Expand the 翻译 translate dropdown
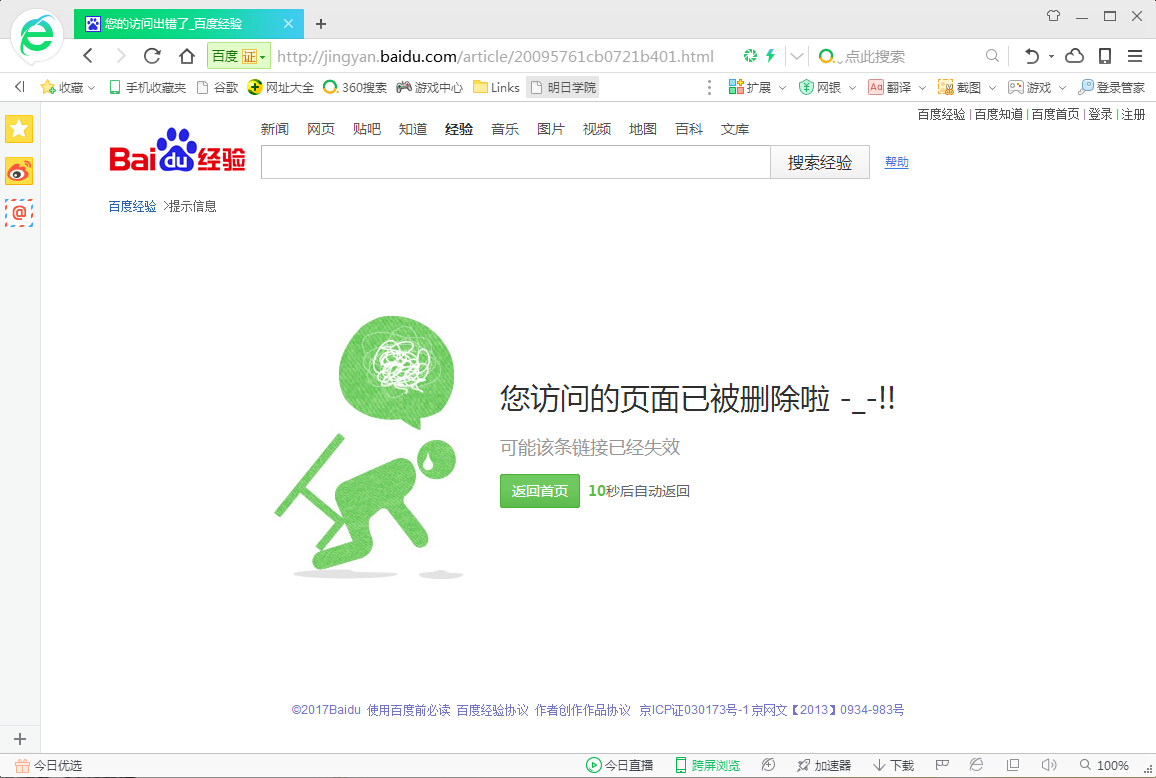 pyautogui.click(x=922, y=88)
